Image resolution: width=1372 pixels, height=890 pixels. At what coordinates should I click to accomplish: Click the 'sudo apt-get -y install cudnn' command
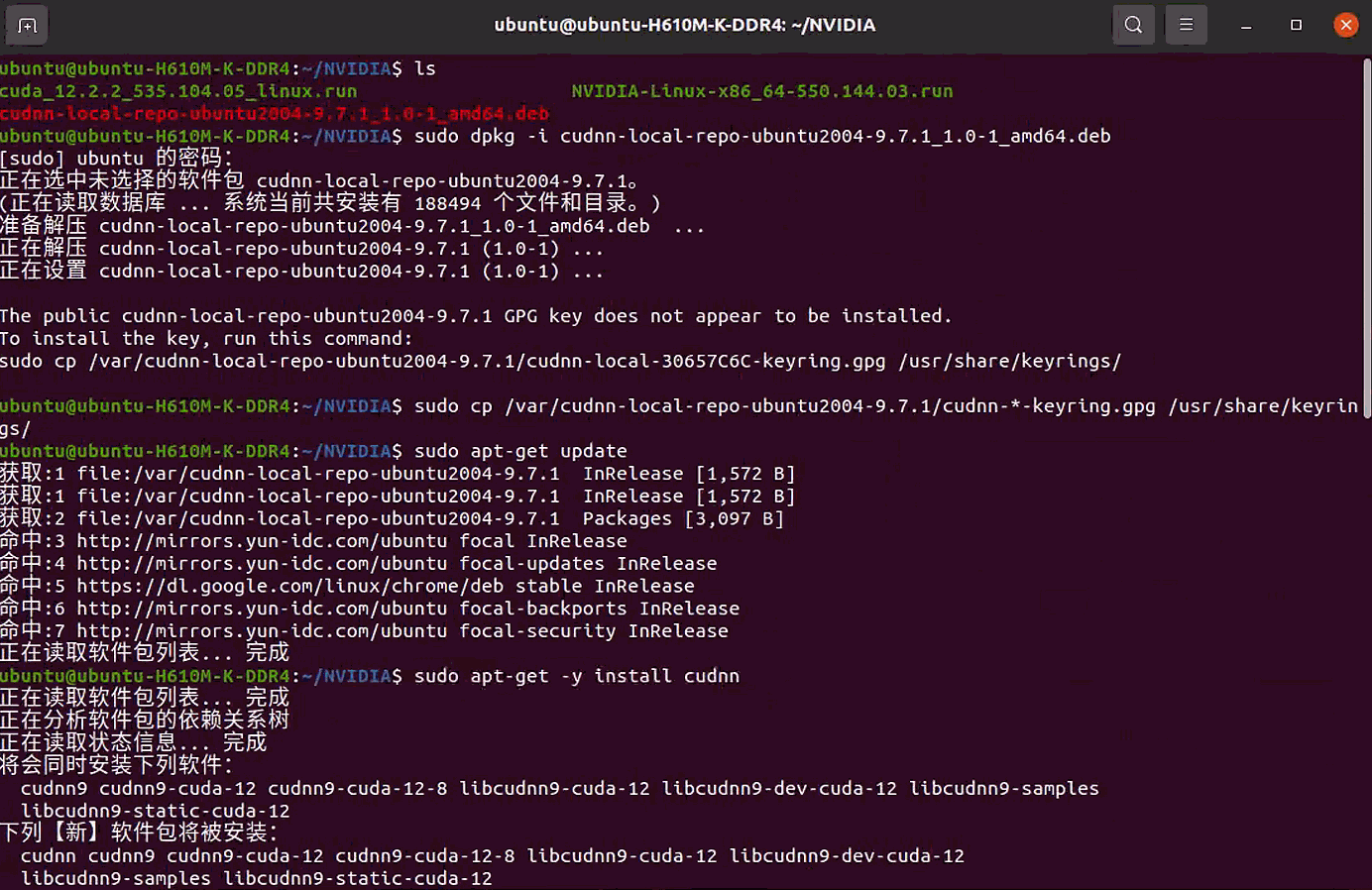[x=576, y=676]
